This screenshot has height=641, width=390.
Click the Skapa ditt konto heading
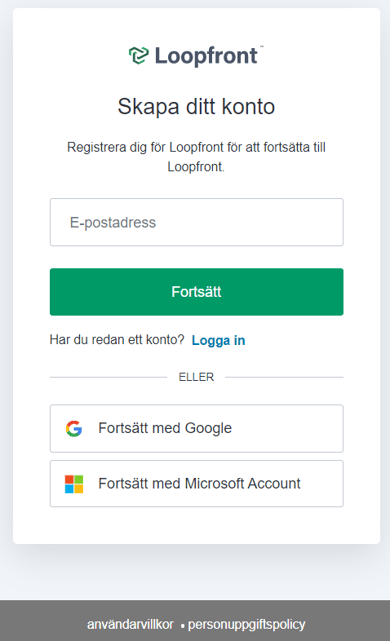196,107
